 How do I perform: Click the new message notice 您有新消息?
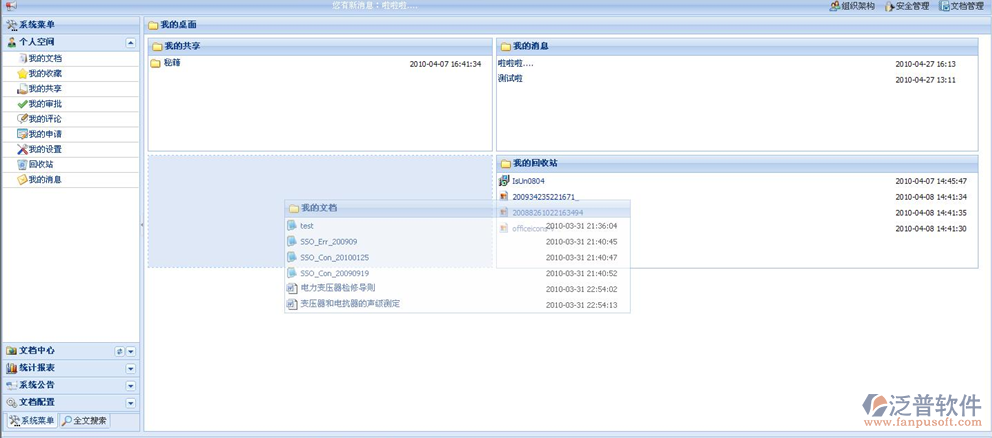coord(375,6)
